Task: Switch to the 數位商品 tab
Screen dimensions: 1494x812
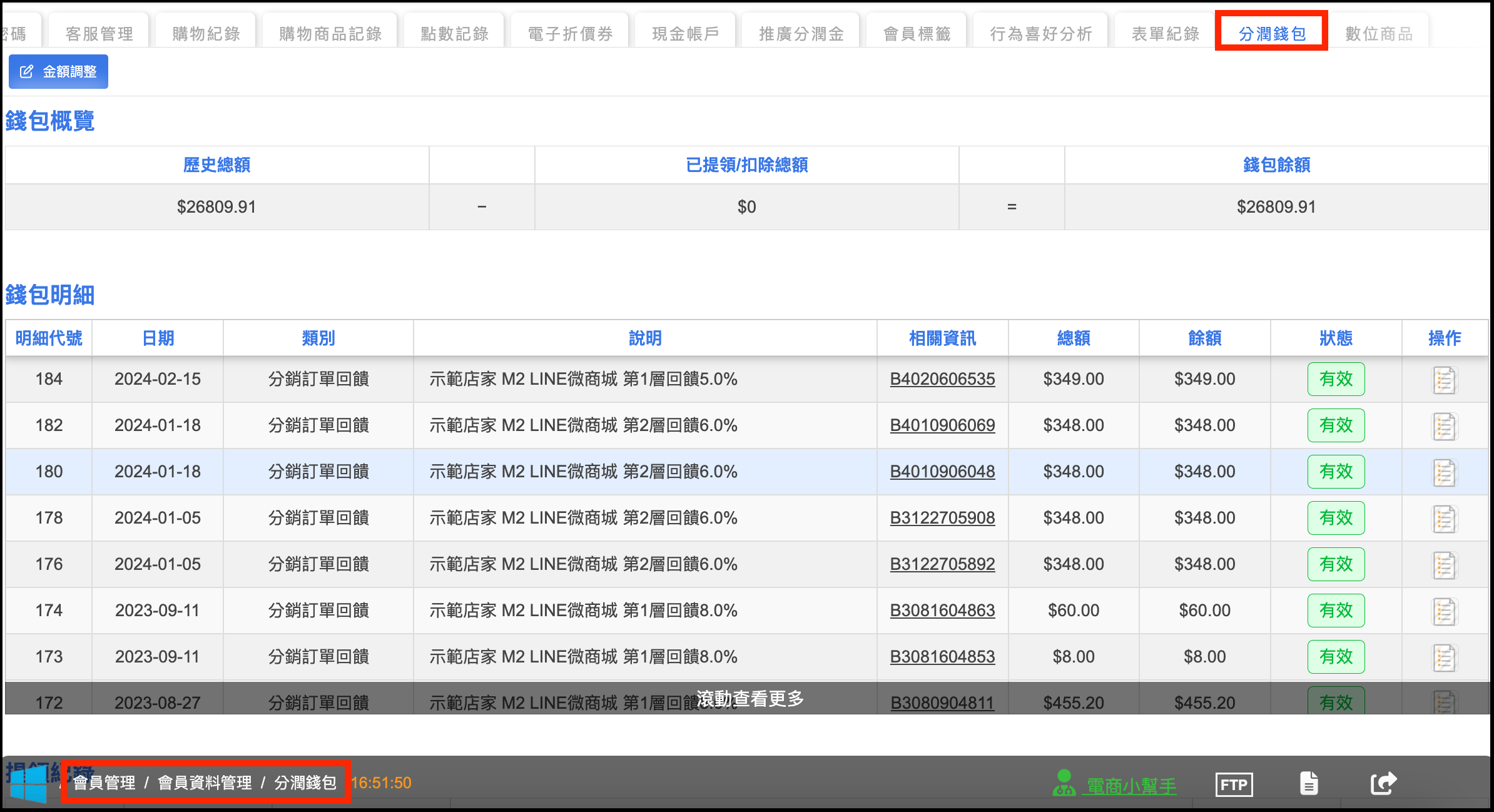Action: tap(1379, 34)
